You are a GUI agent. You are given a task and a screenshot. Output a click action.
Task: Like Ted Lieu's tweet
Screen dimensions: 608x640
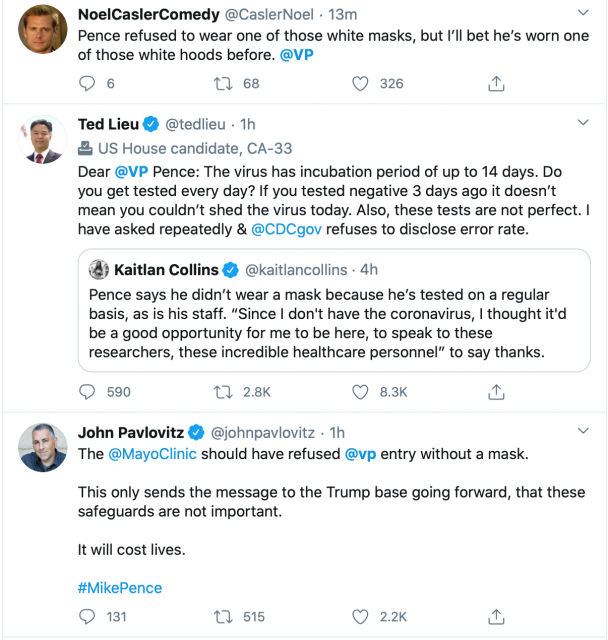360,392
